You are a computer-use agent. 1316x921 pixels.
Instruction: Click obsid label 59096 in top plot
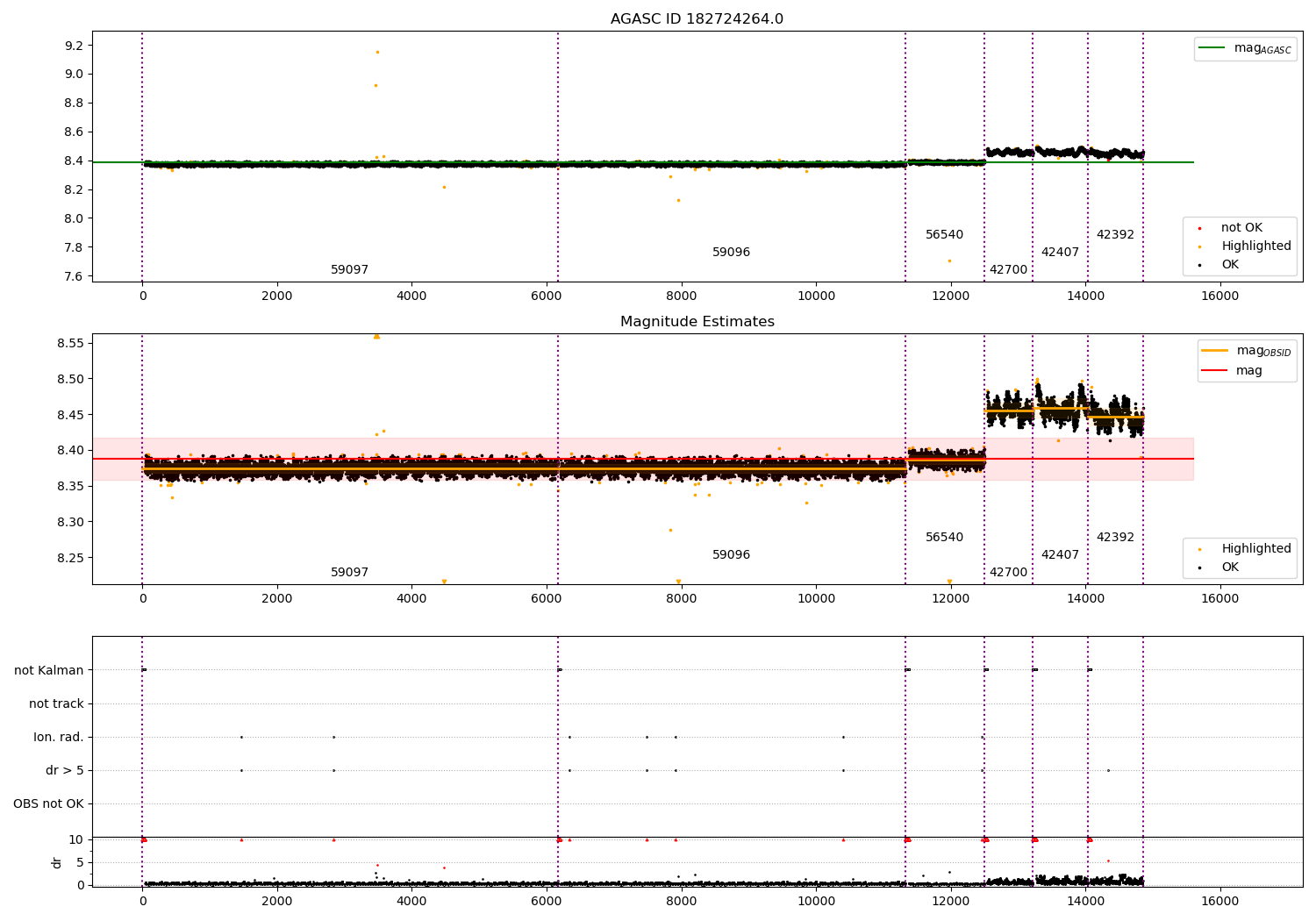click(731, 253)
